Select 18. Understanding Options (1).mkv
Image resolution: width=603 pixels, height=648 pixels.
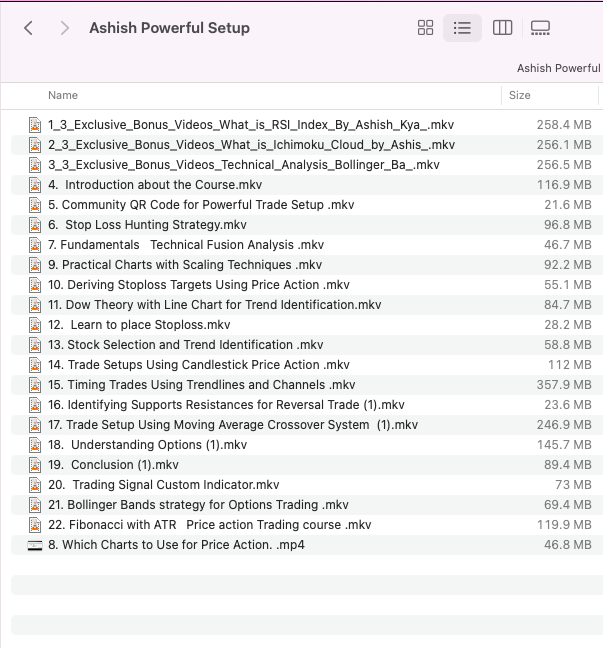[147, 445]
